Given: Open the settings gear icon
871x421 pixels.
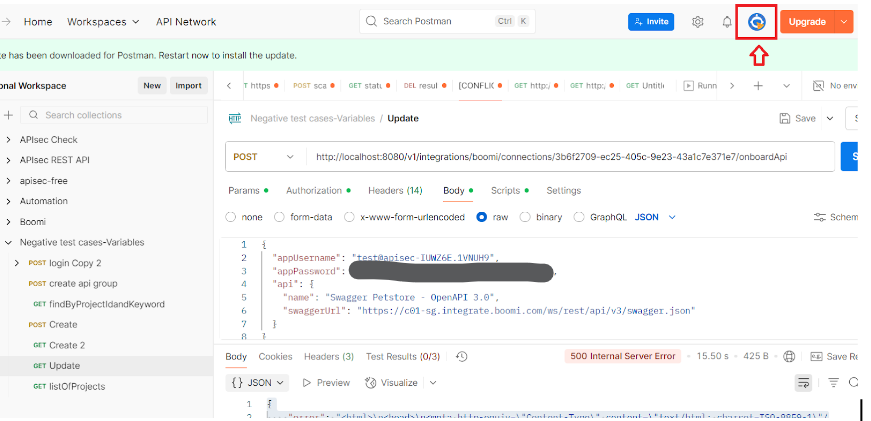Looking at the screenshot, I should pos(698,22).
